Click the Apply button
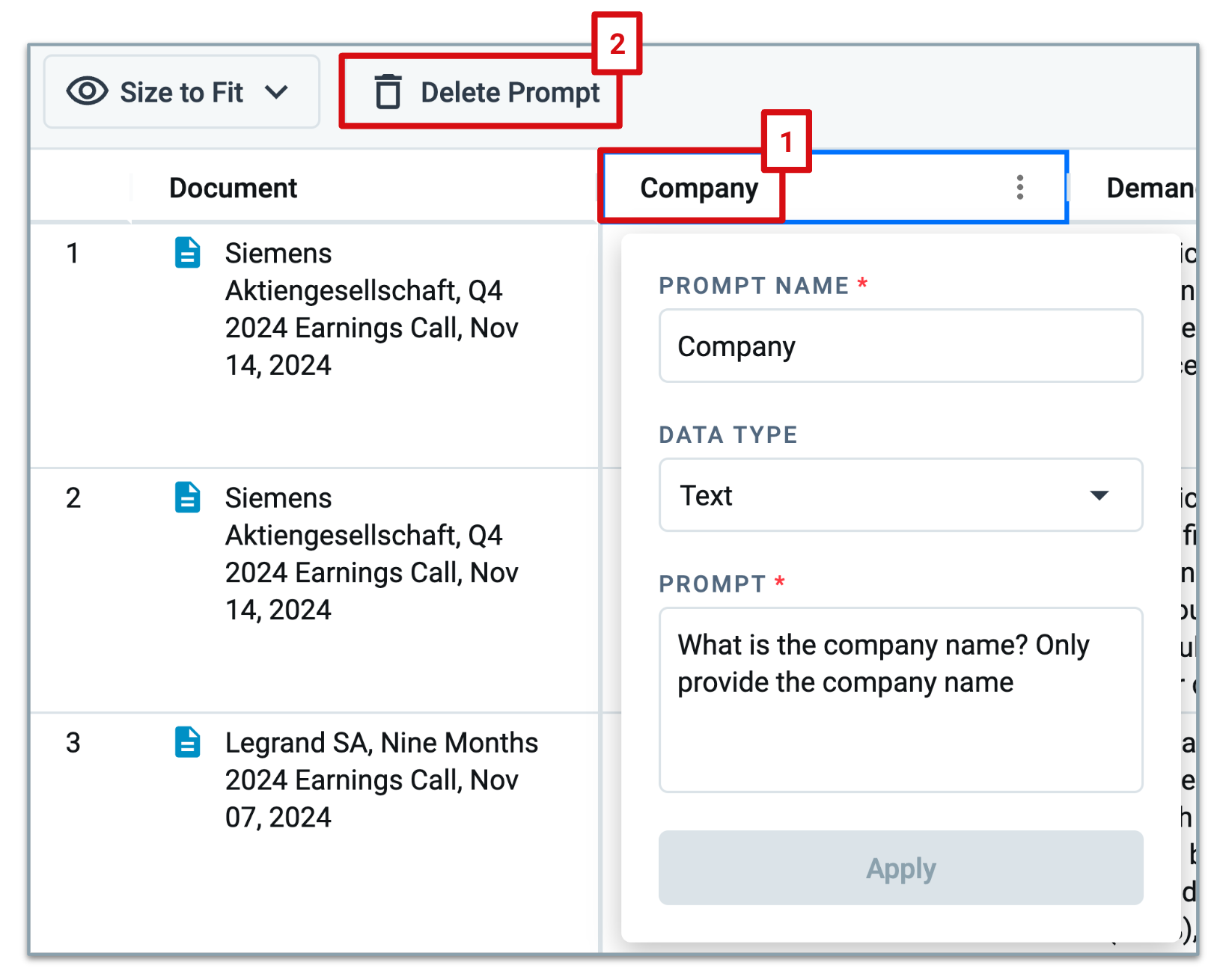Viewport: 1220px width, 980px height. pyautogui.click(x=900, y=868)
